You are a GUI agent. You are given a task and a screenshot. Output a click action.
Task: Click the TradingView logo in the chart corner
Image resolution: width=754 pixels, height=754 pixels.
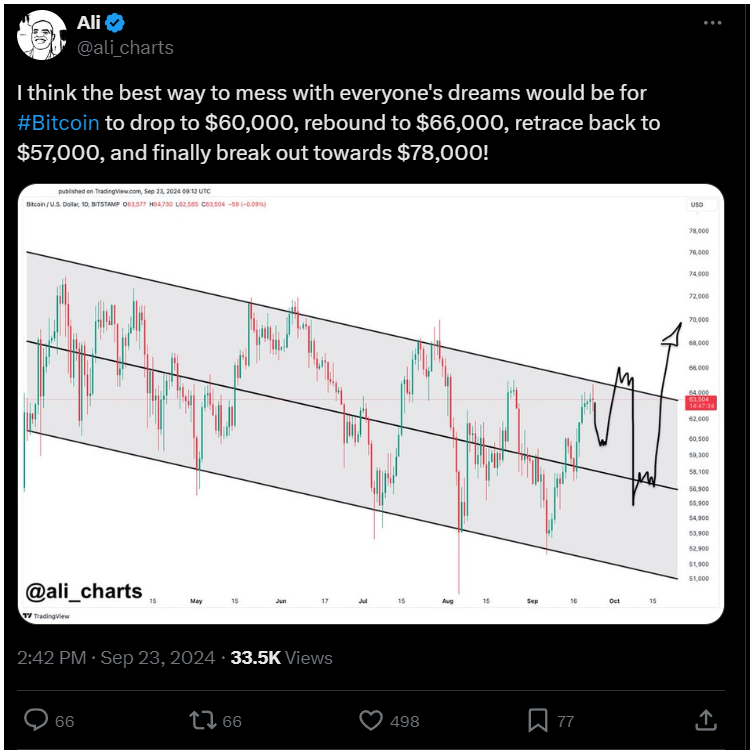[46, 616]
